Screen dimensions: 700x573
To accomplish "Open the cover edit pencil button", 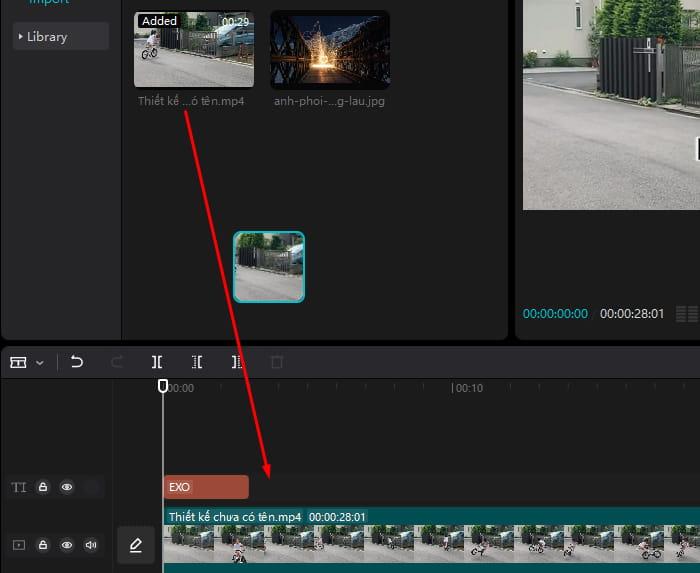I will click(x=136, y=545).
